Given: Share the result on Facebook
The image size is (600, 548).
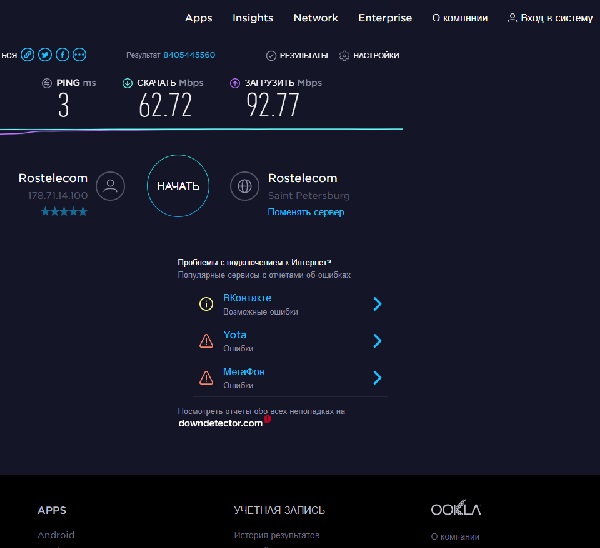Looking at the screenshot, I should pyautogui.click(x=62, y=55).
